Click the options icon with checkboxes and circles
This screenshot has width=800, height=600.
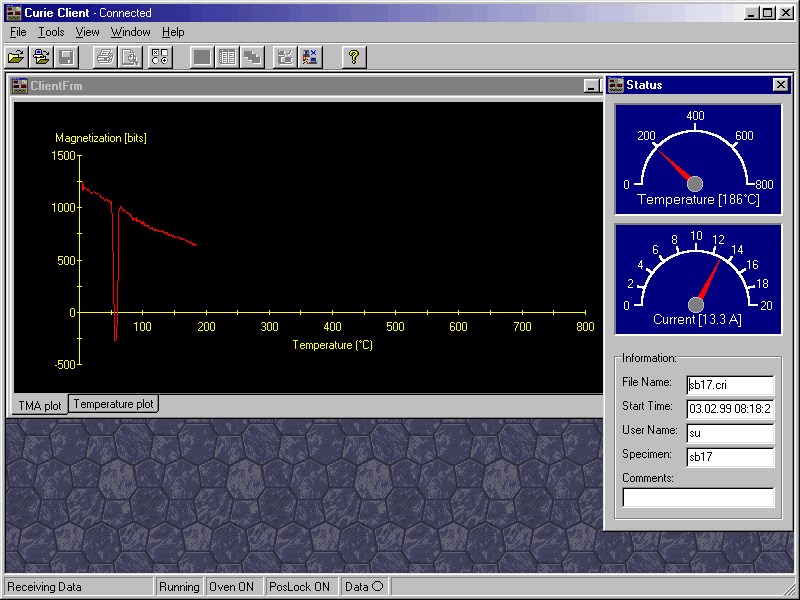[x=161, y=57]
